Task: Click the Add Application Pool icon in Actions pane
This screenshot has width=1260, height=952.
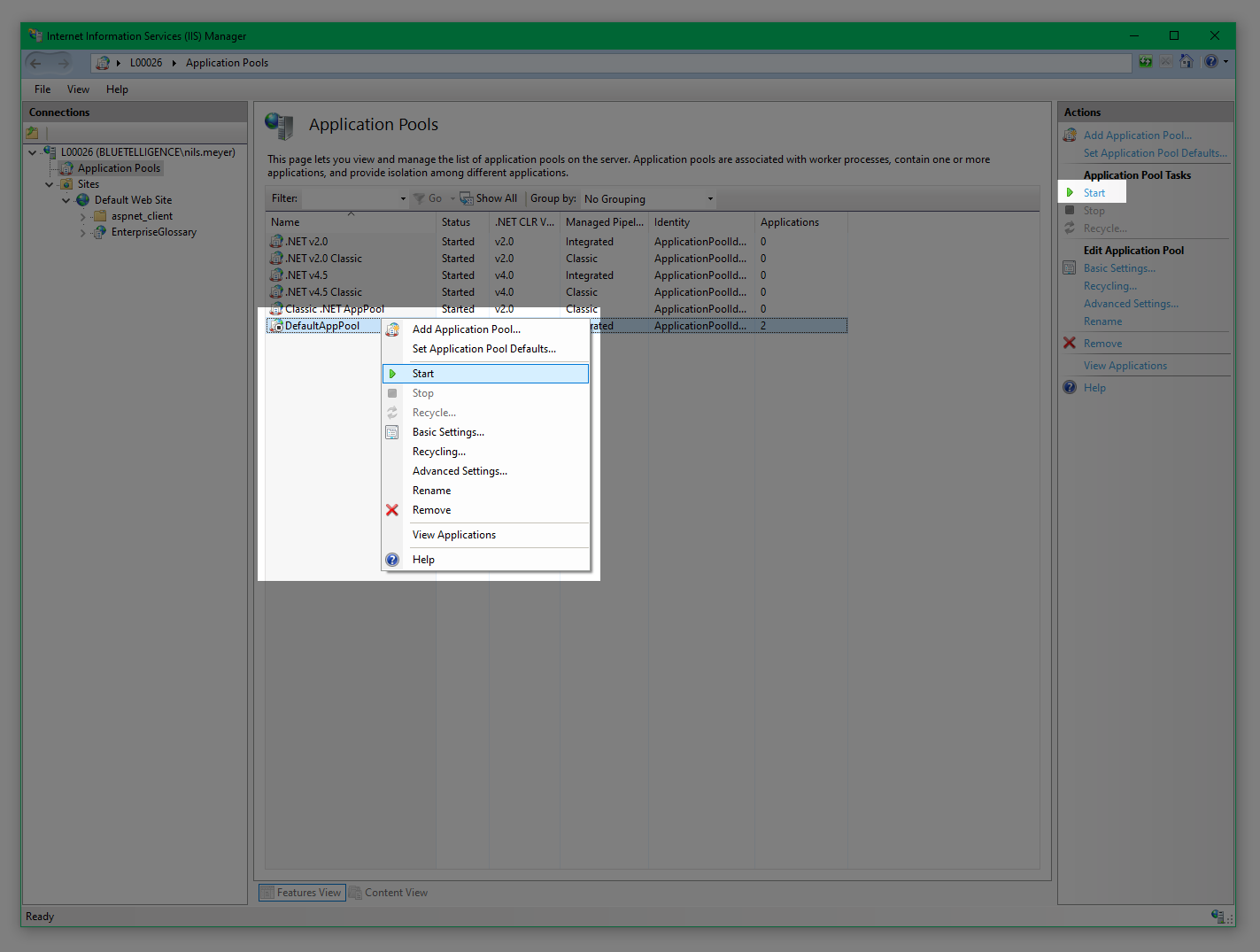Action: point(1070,135)
